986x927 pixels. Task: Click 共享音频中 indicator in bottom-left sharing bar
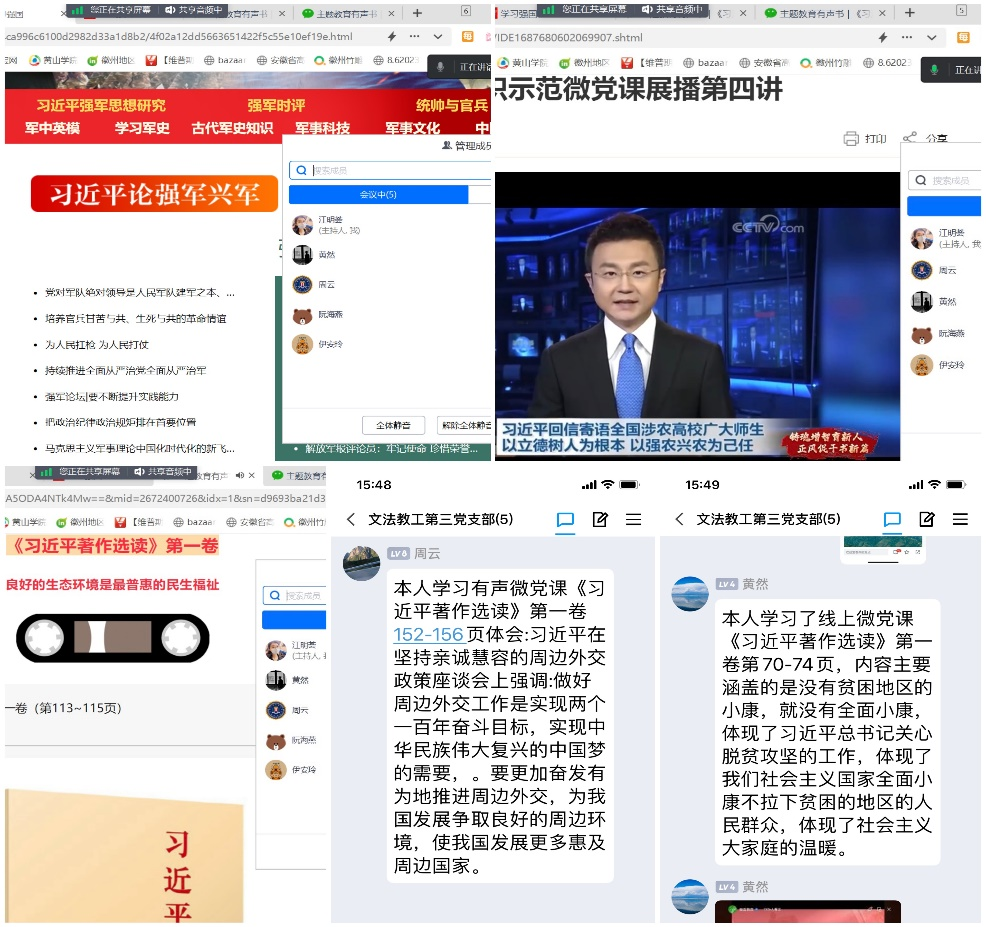(163, 472)
